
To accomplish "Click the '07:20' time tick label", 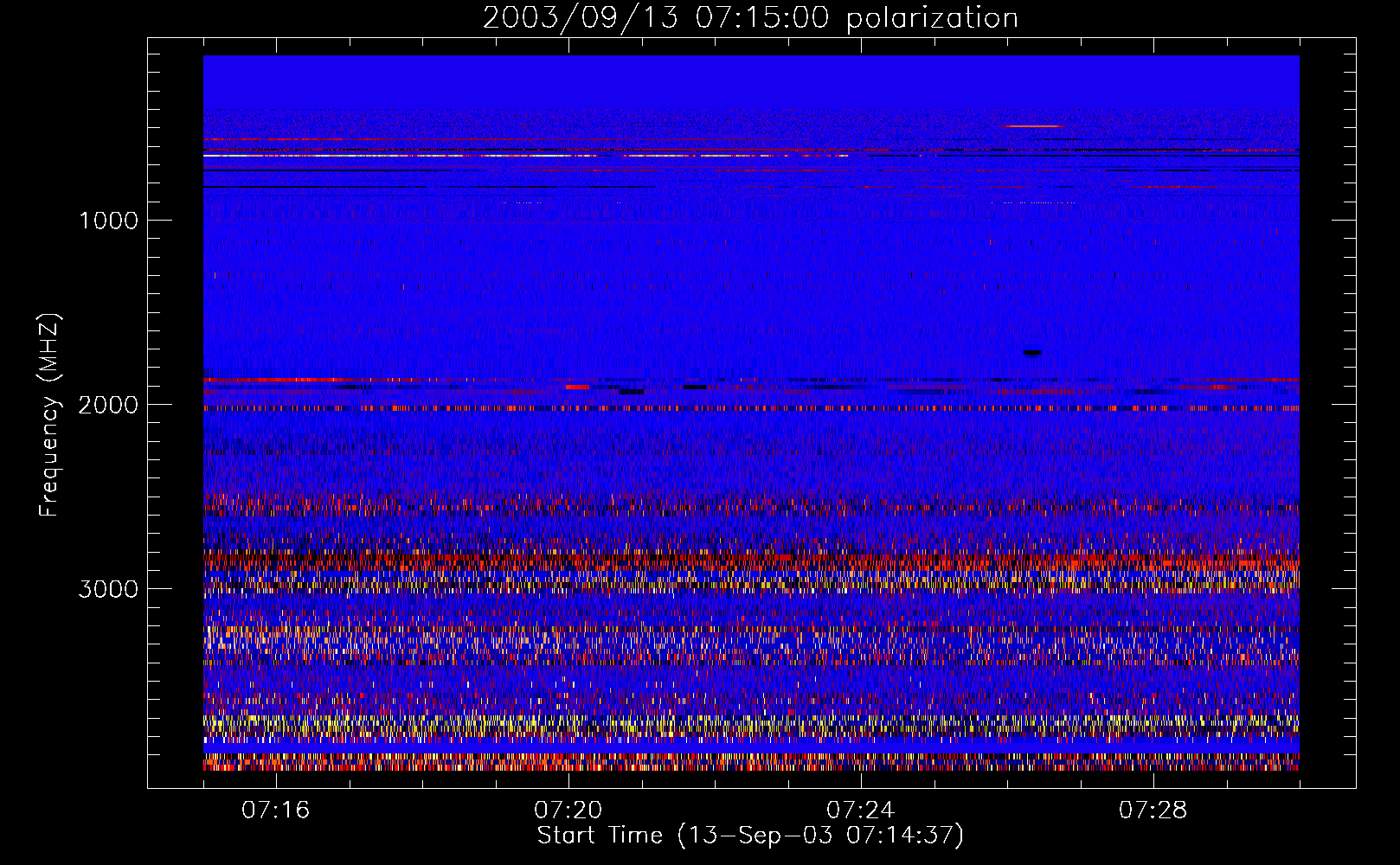I will click(x=568, y=811).
